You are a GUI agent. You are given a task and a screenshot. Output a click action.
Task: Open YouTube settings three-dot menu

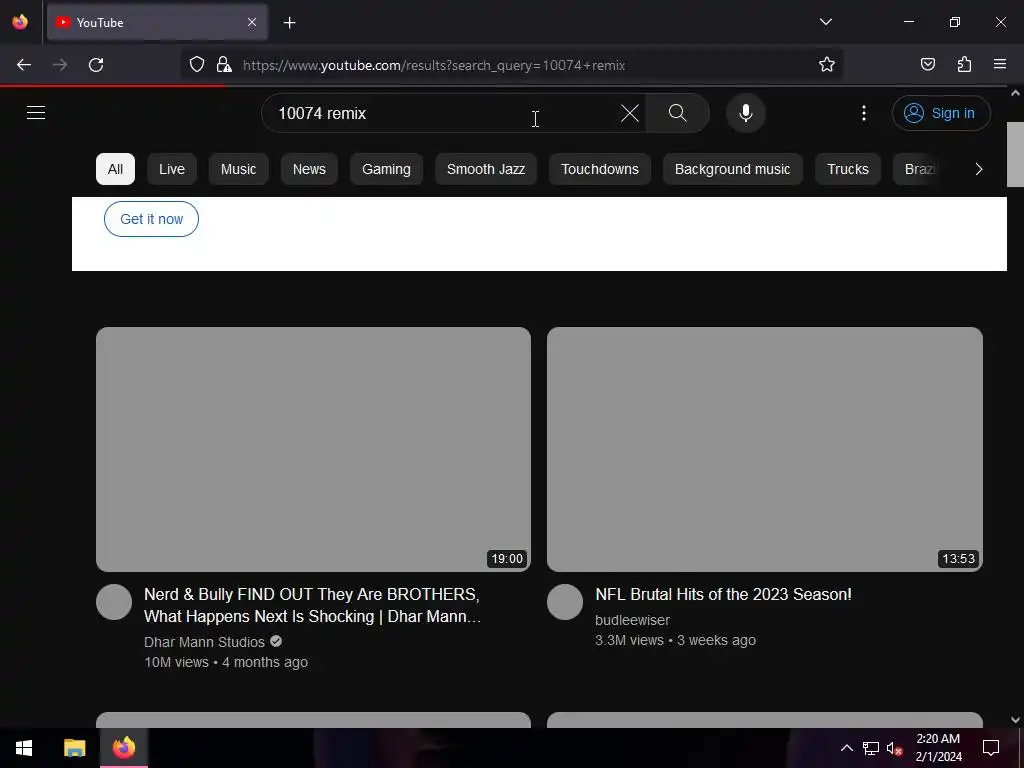(864, 113)
